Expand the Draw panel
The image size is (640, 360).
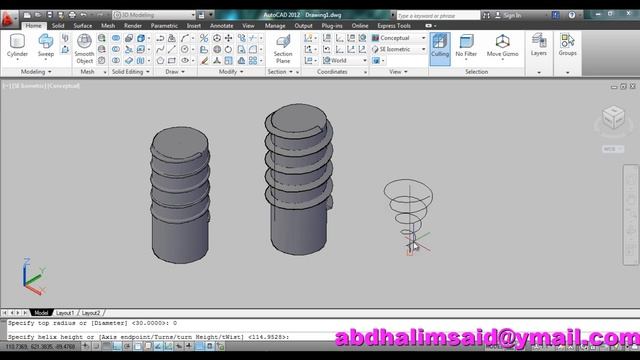click(x=175, y=72)
